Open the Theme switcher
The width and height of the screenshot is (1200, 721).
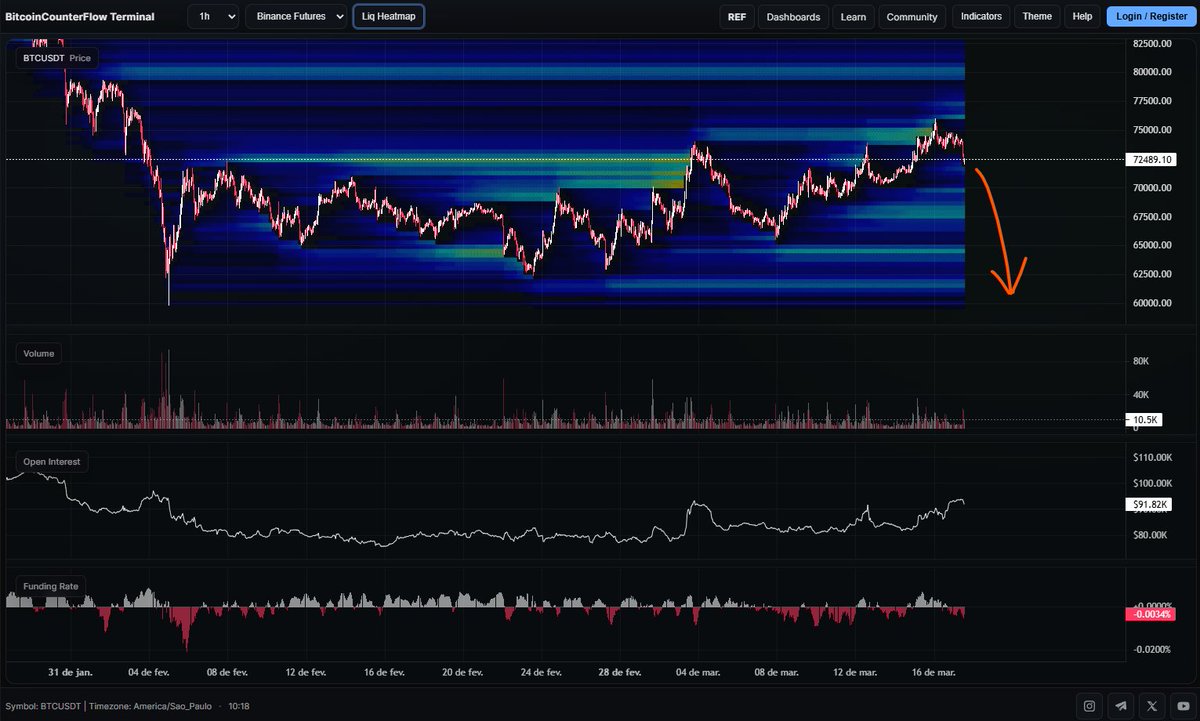tap(1037, 16)
